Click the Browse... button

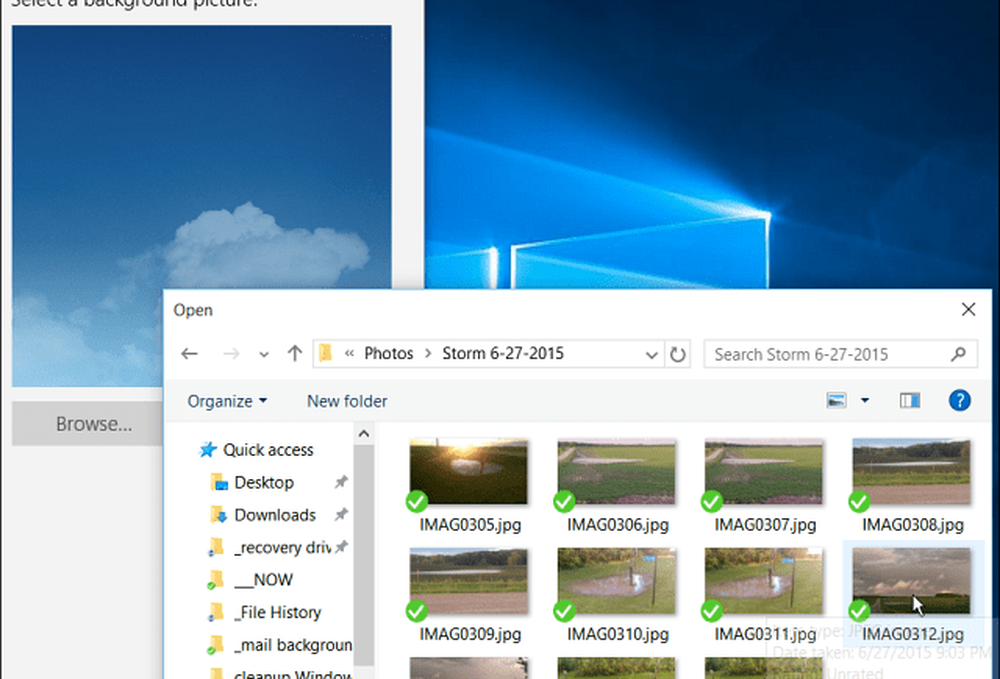[x=93, y=424]
